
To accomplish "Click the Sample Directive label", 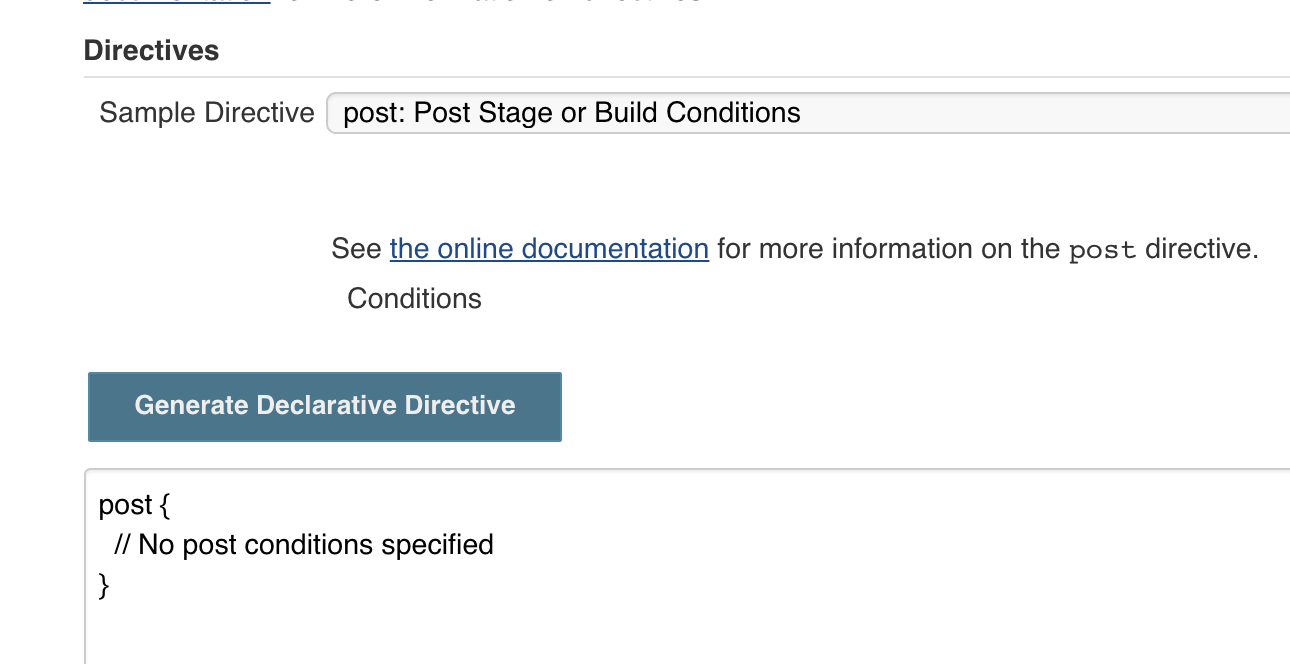I will [206, 113].
